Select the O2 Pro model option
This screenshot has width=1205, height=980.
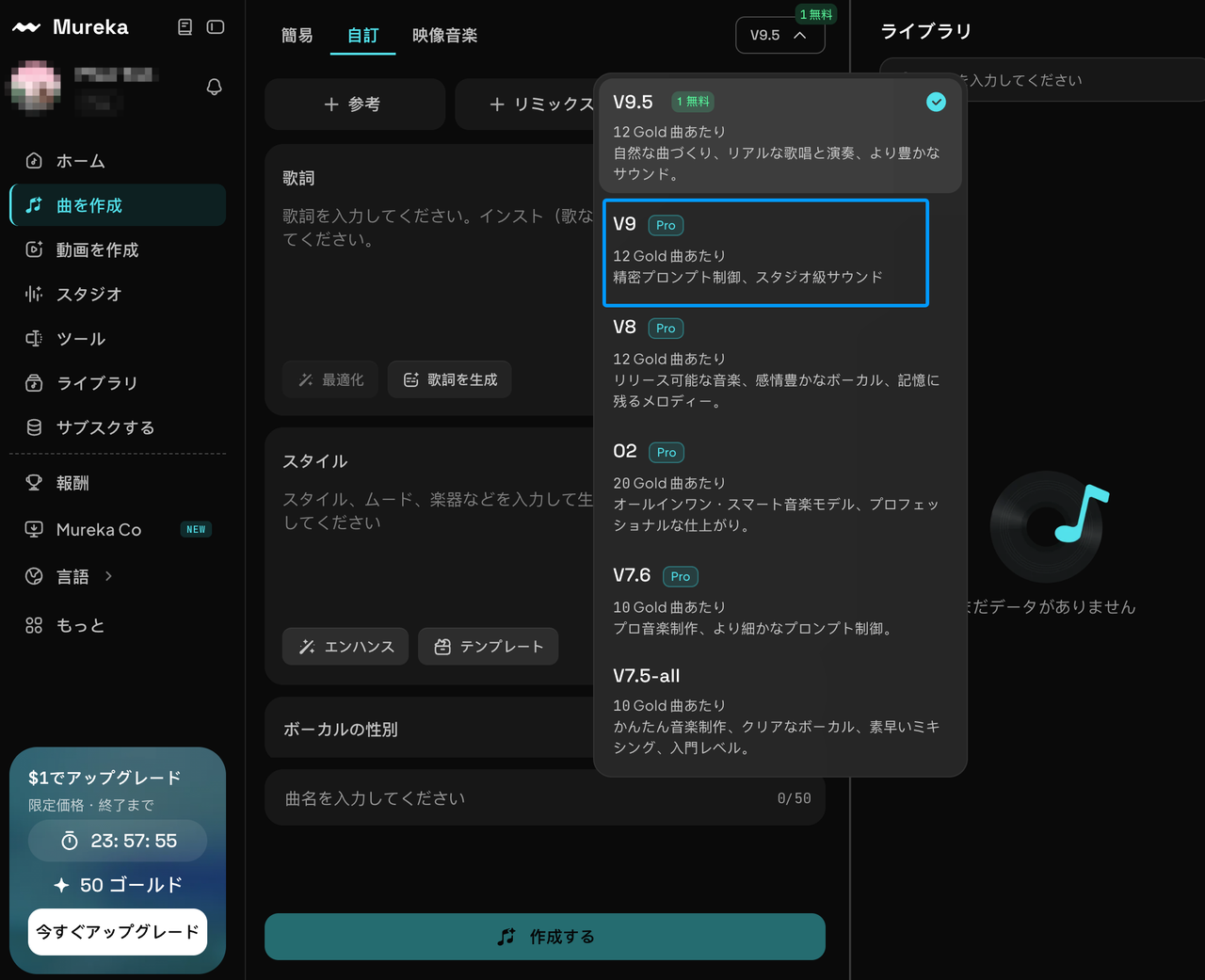[780, 488]
